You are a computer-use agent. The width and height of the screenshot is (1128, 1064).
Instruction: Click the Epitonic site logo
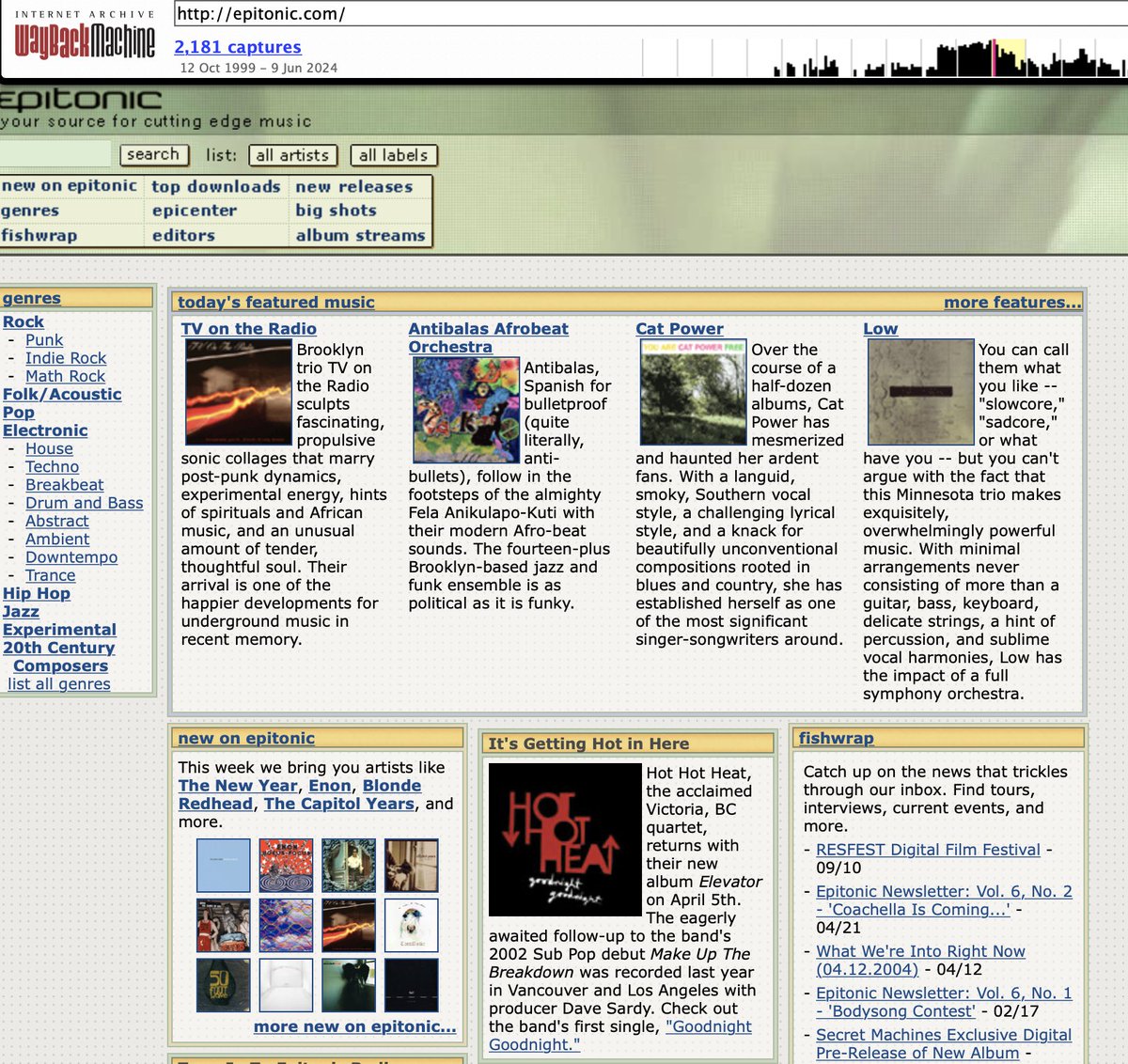(x=81, y=99)
